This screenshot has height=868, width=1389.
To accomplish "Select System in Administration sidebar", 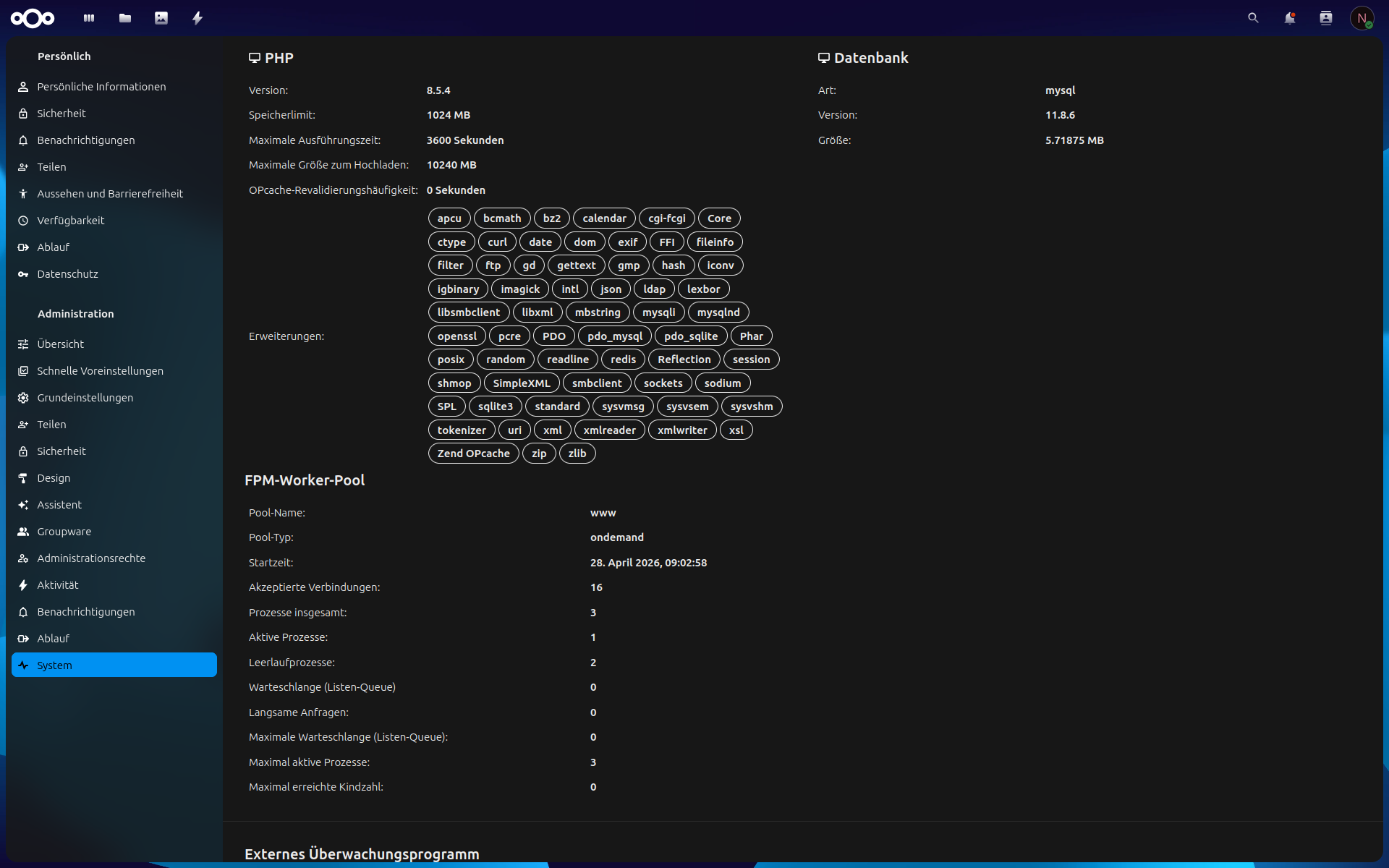I will click(x=114, y=665).
